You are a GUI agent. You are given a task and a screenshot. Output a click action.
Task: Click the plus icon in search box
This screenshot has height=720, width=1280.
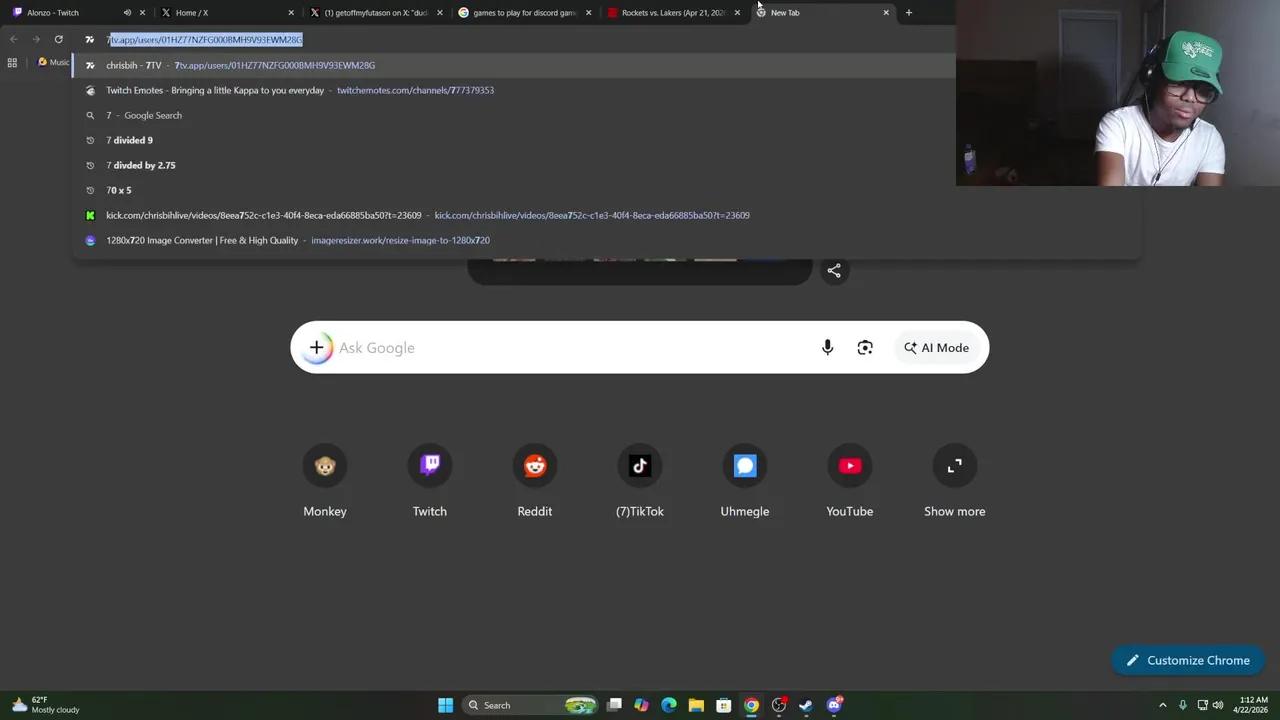pyautogui.click(x=316, y=348)
